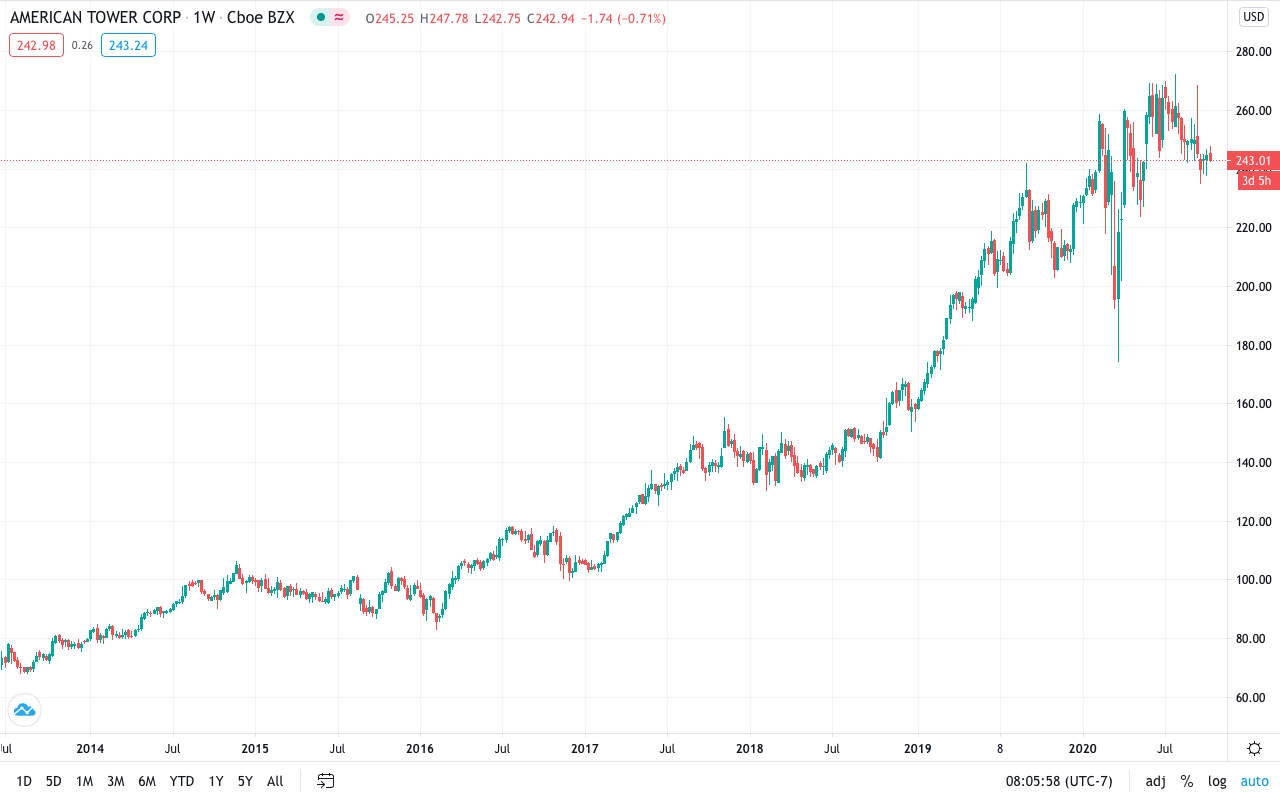Toggle log scale mode
The width and height of the screenshot is (1280, 800).
tap(1217, 781)
